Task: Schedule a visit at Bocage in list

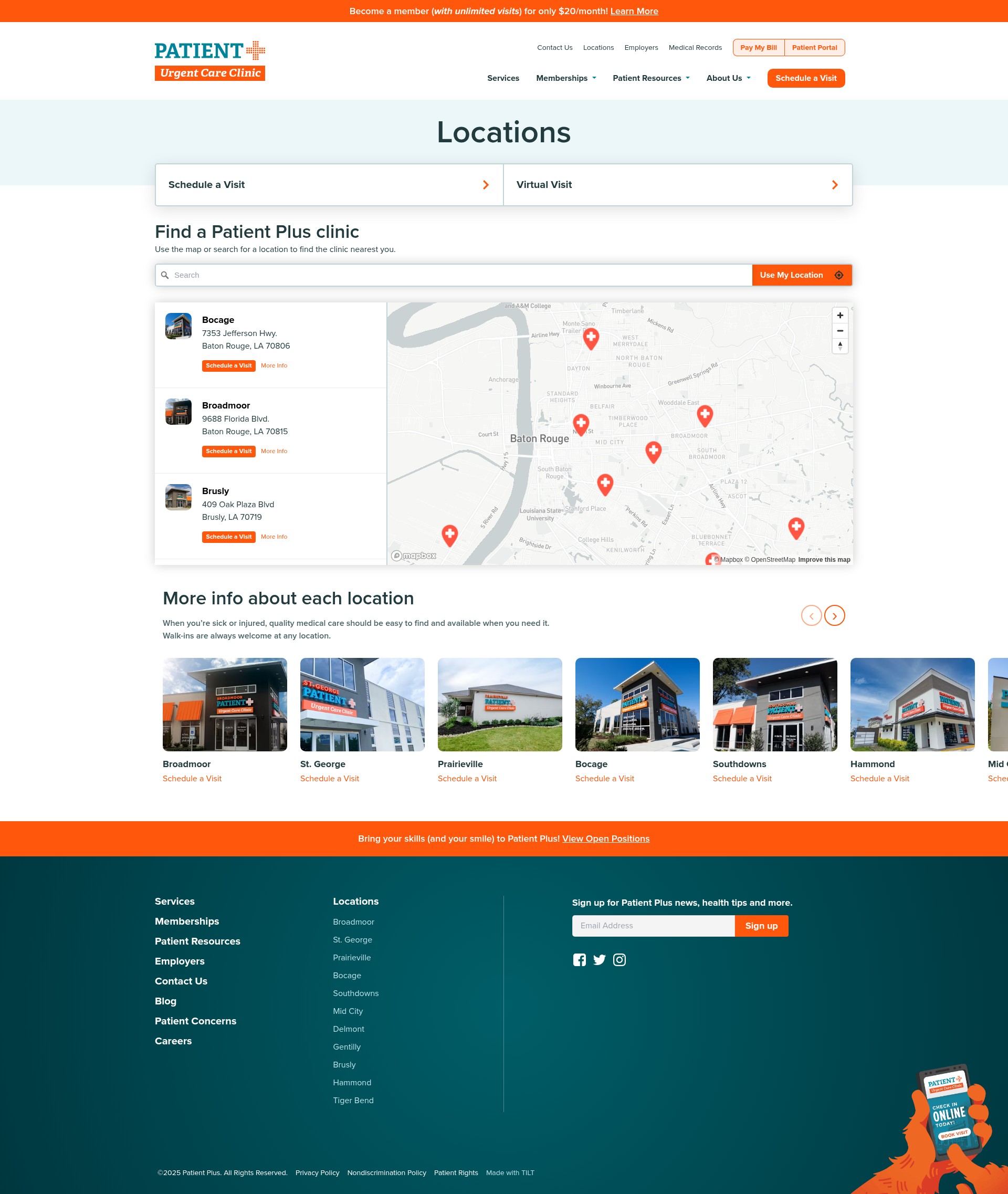Action: (x=228, y=366)
